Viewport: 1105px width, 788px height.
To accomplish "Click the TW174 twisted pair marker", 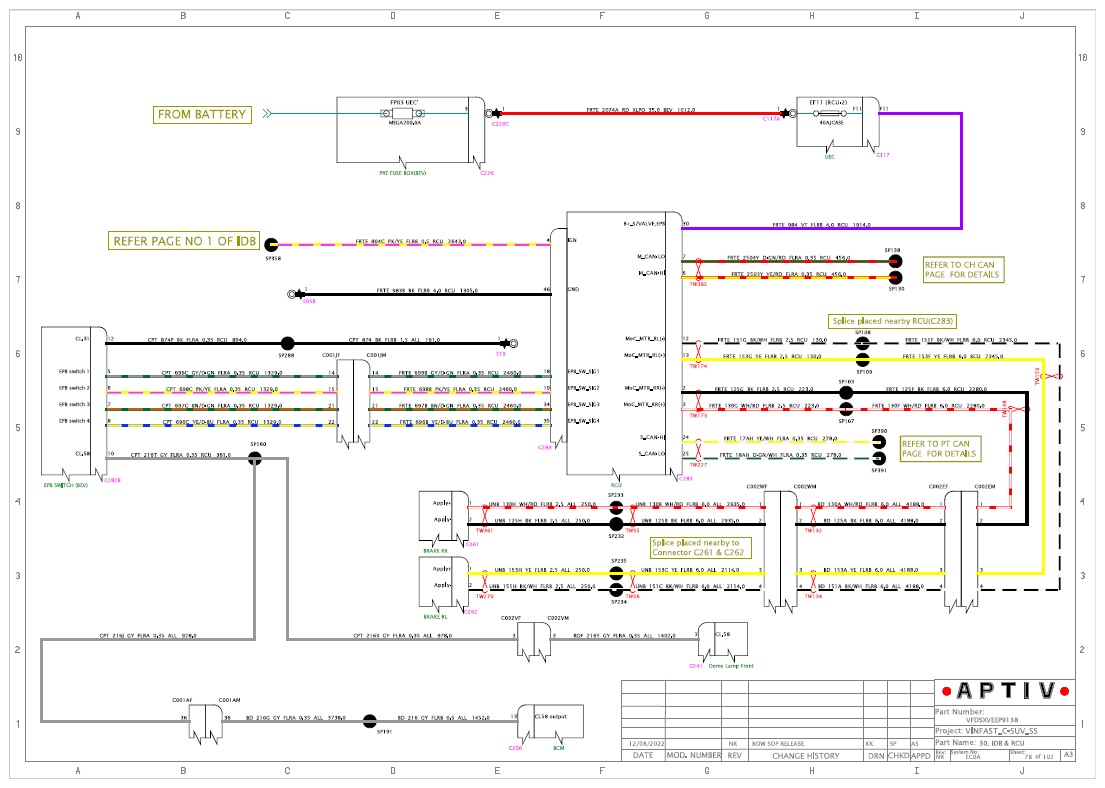I will 698,351.
